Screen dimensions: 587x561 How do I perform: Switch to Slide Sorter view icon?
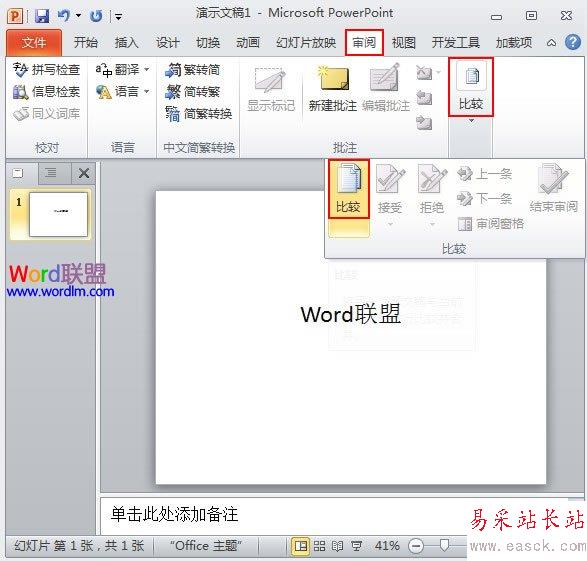[319, 546]
